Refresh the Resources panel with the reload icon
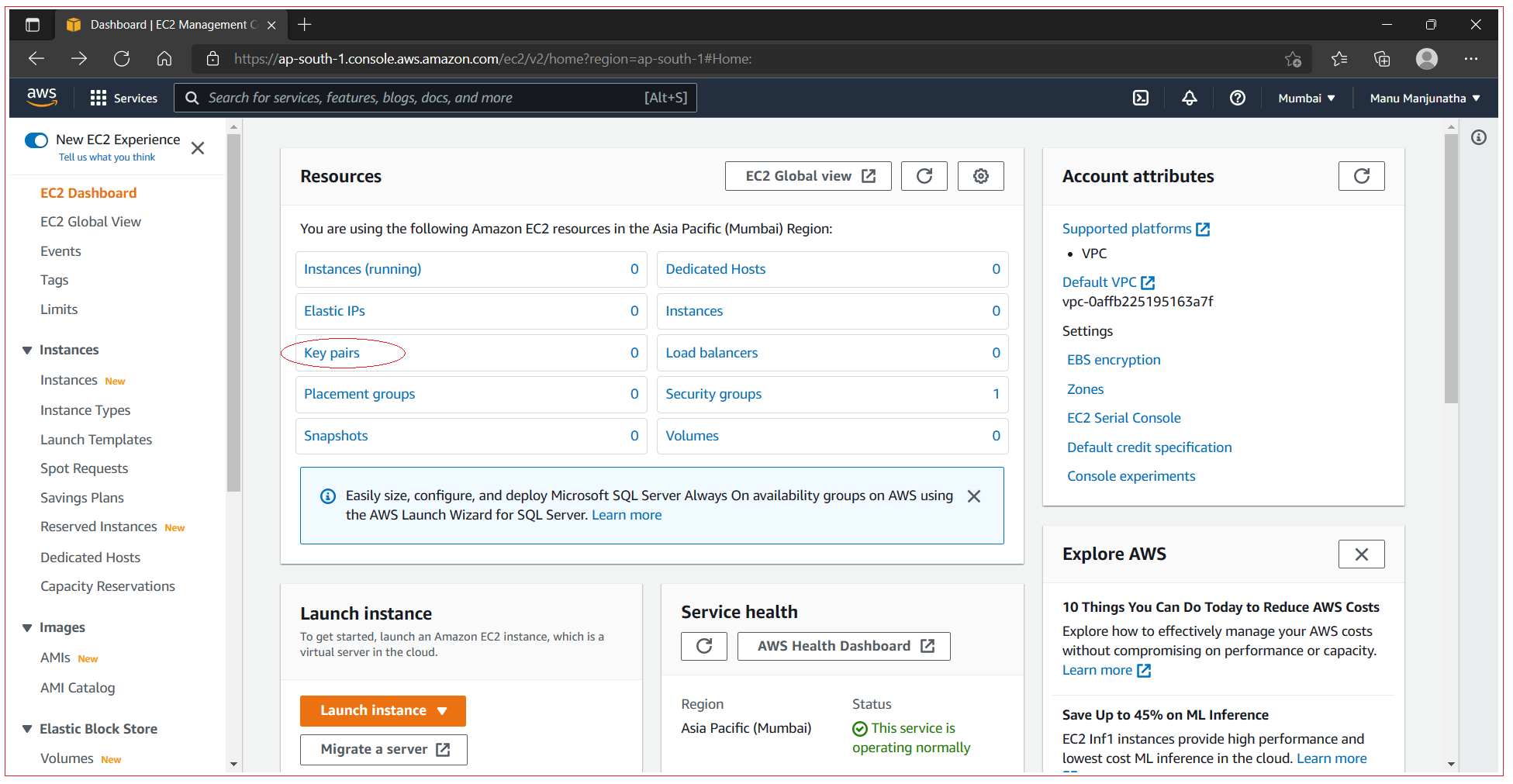Screen dimensions: 1513x784 pyautogui.click(x=924, y=176)
